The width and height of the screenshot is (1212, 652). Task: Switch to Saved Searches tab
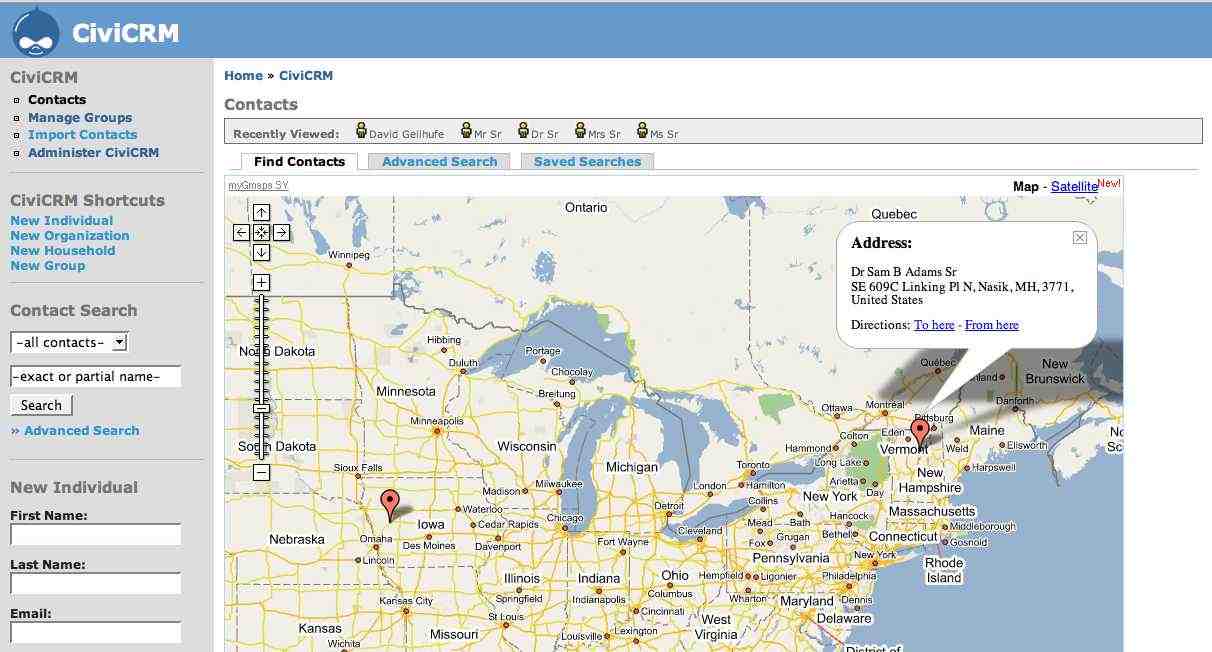tap(587, 161)
